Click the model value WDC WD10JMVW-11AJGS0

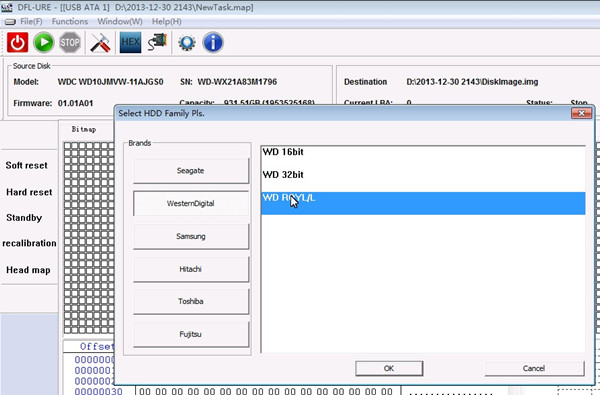coord(111,82)
